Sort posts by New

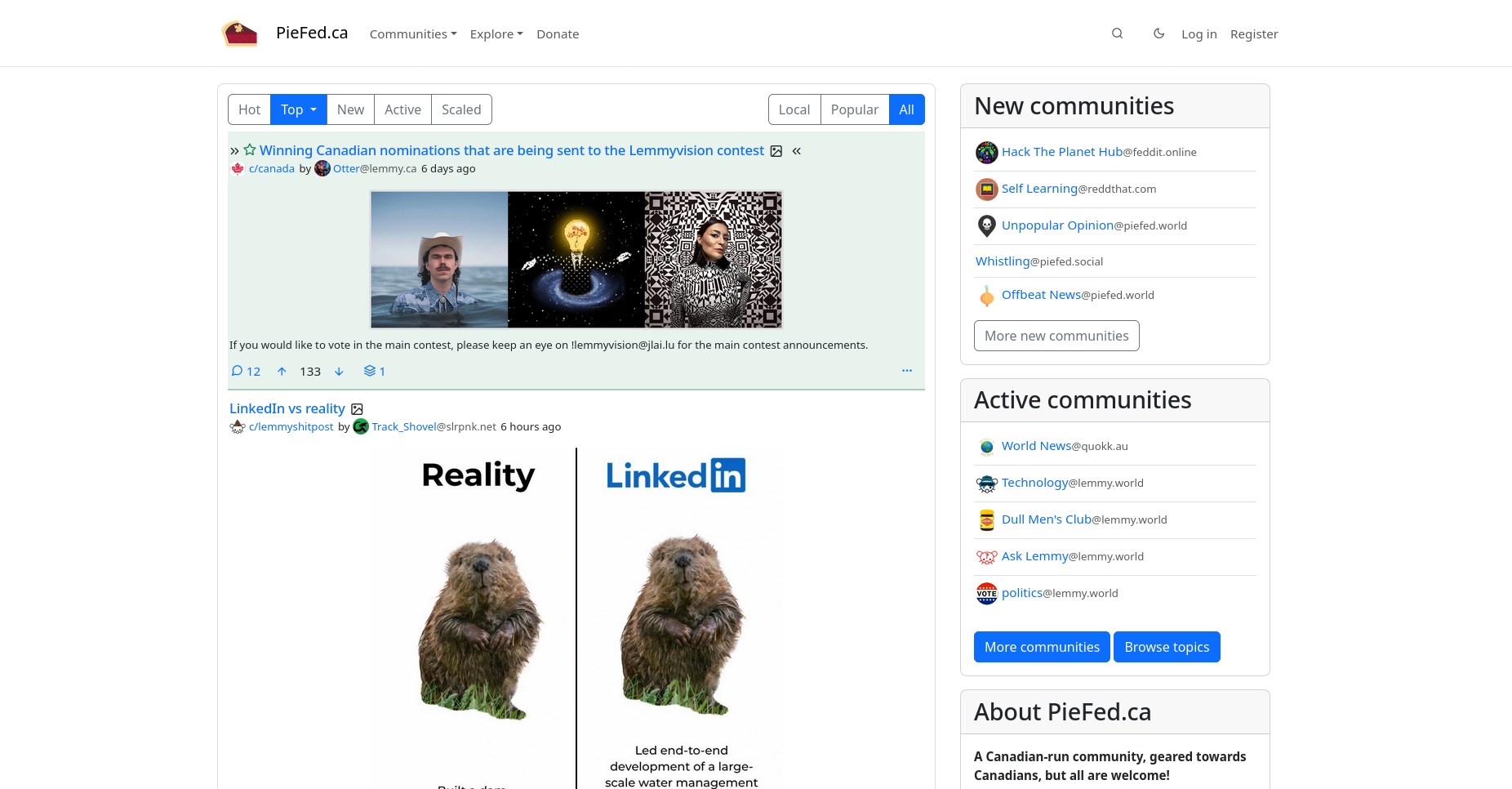(x=350, y=109)
